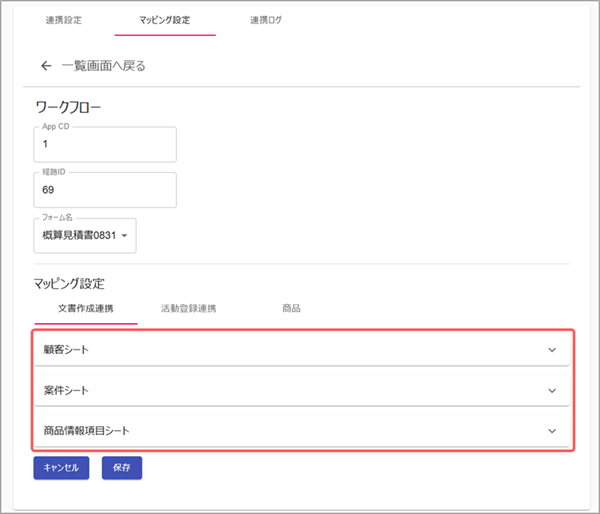Switch to the 連携設定 tab

point(64,20)
